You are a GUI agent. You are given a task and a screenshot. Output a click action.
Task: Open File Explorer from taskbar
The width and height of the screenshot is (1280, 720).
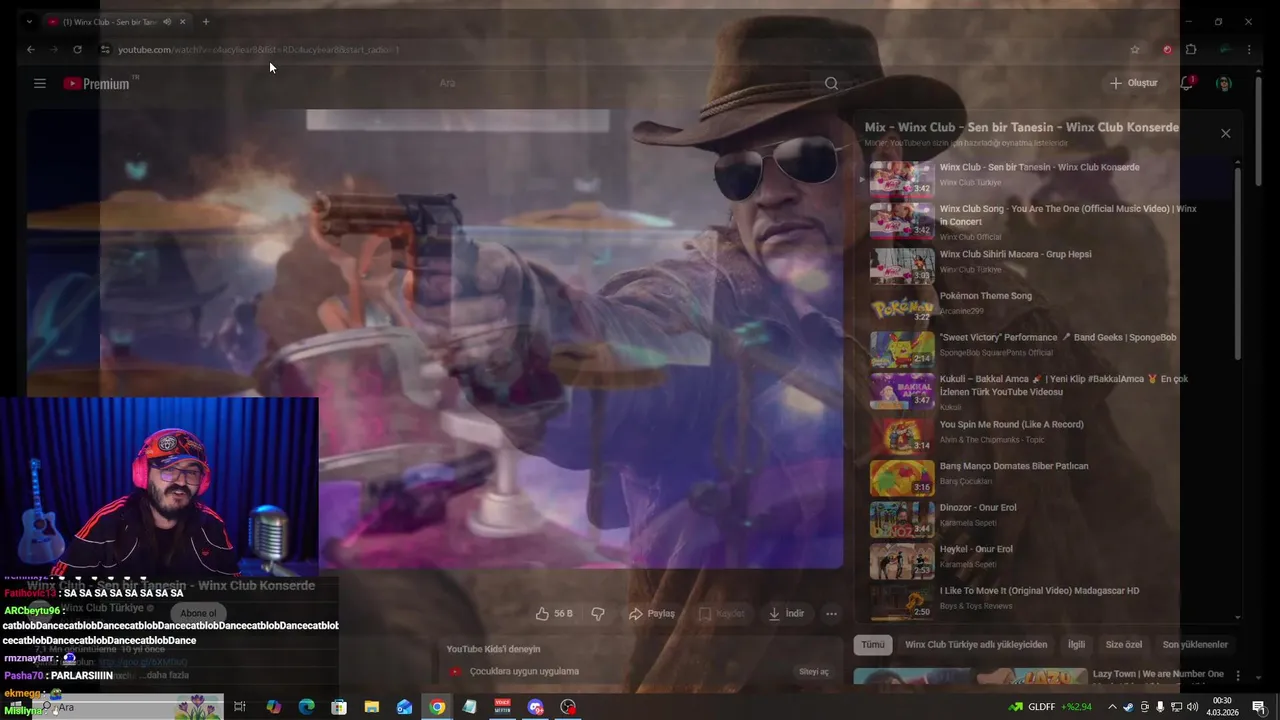tap(372, 707)
